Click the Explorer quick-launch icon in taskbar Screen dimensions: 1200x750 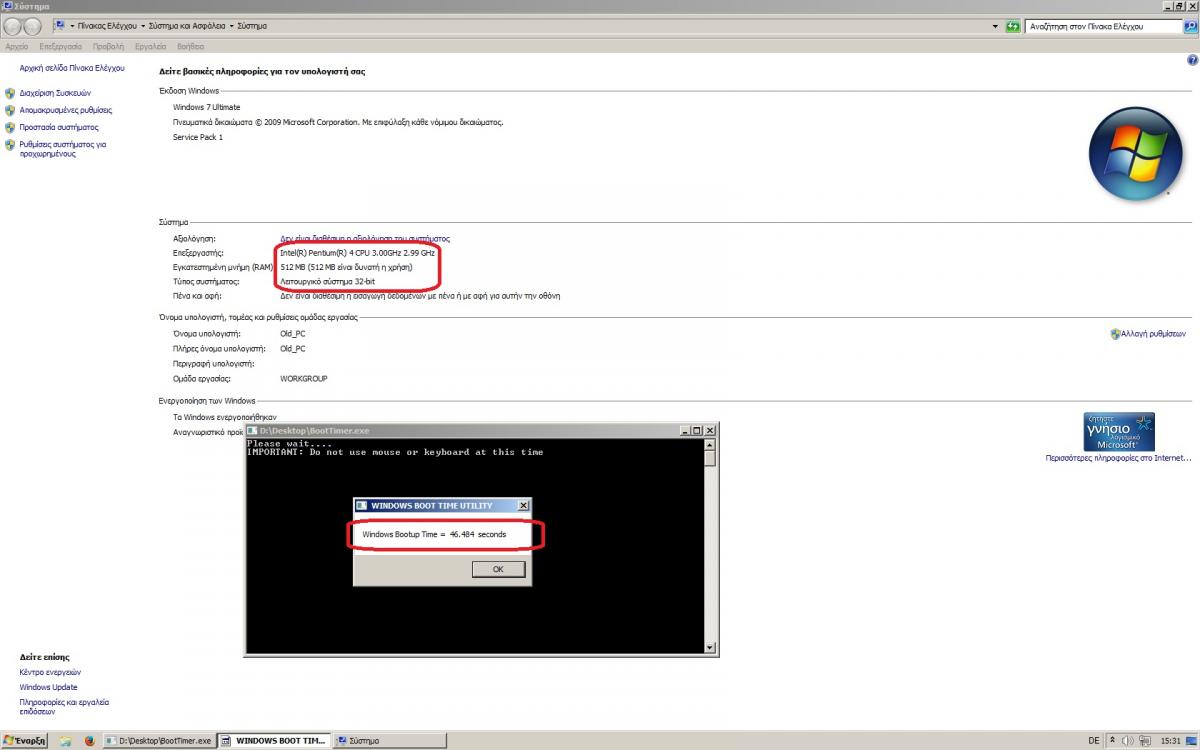click(x=66, y=741)
